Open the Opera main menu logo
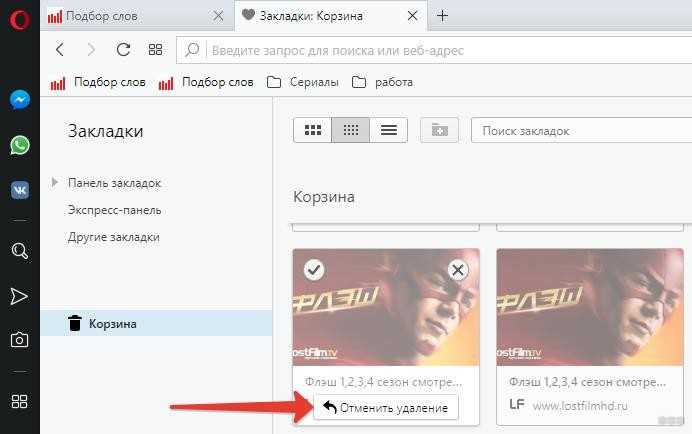The image size is (692, 434). [x=20, y=20]
